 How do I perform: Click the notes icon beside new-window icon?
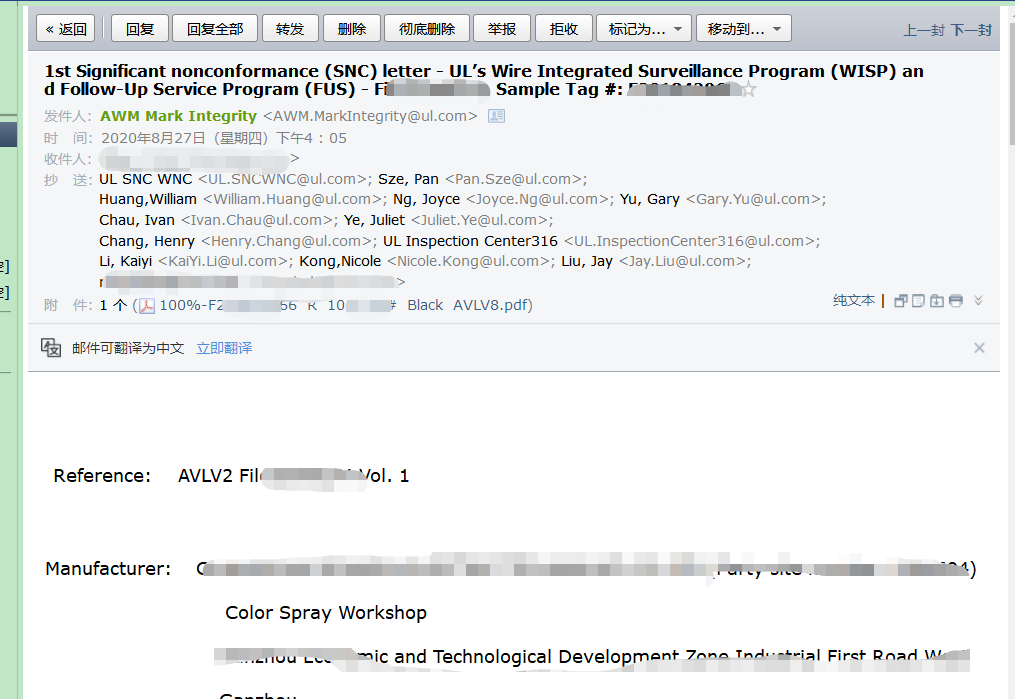tap(919, 301)
